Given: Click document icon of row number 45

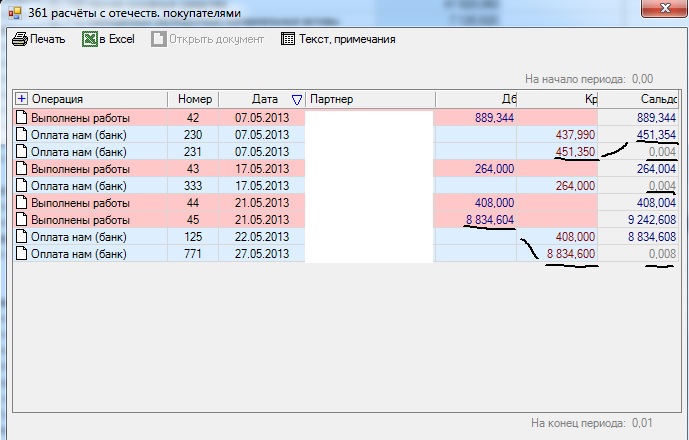Looking at the screenshot, I should point(22,219).
